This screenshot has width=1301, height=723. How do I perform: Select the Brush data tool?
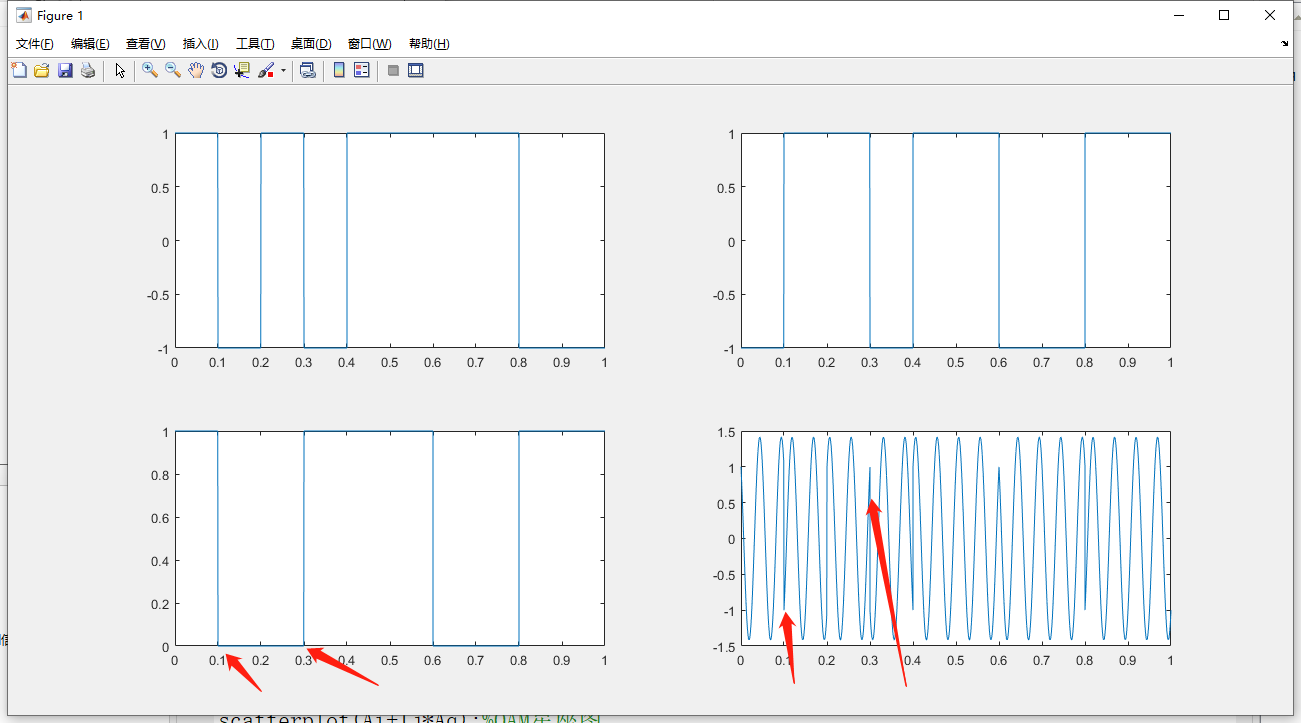pyautogui.click(x=267, y=70)
